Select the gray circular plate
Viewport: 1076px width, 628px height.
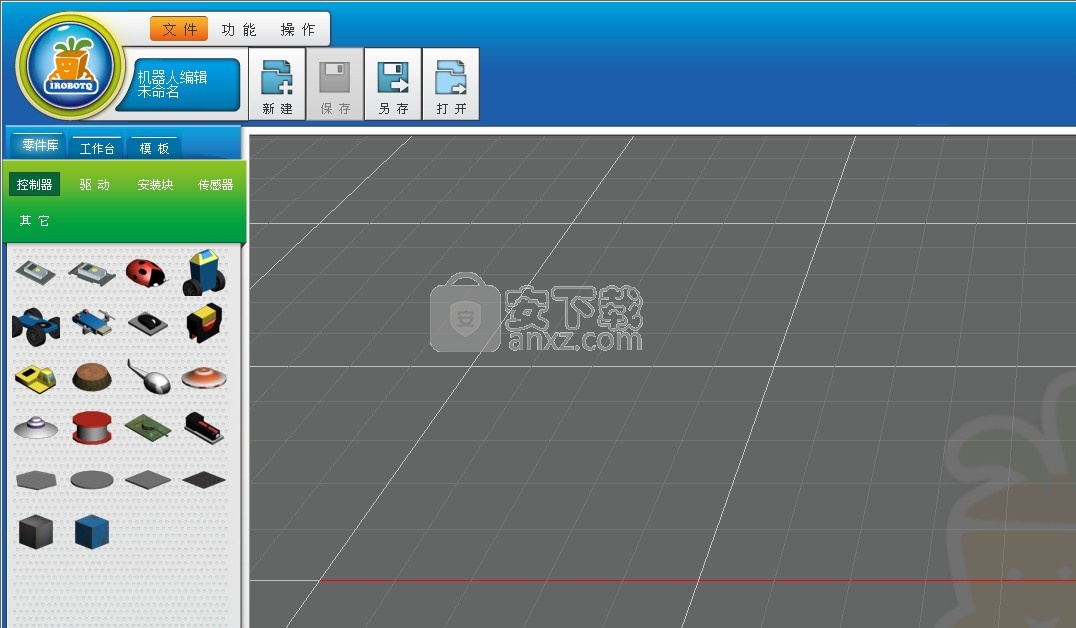pyautogui.click(x=92, y=480)
